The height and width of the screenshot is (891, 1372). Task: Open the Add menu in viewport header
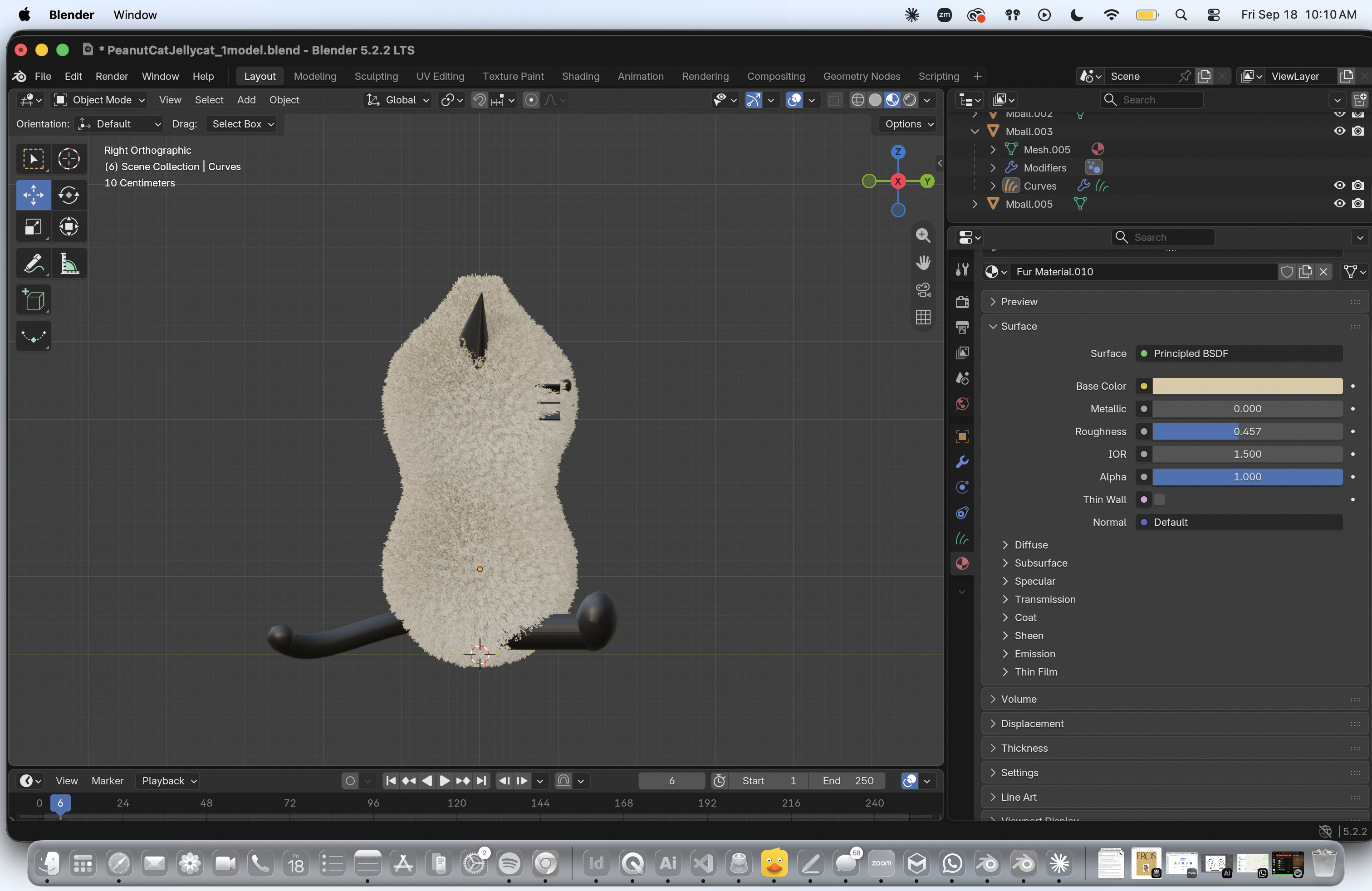point(246,100)
